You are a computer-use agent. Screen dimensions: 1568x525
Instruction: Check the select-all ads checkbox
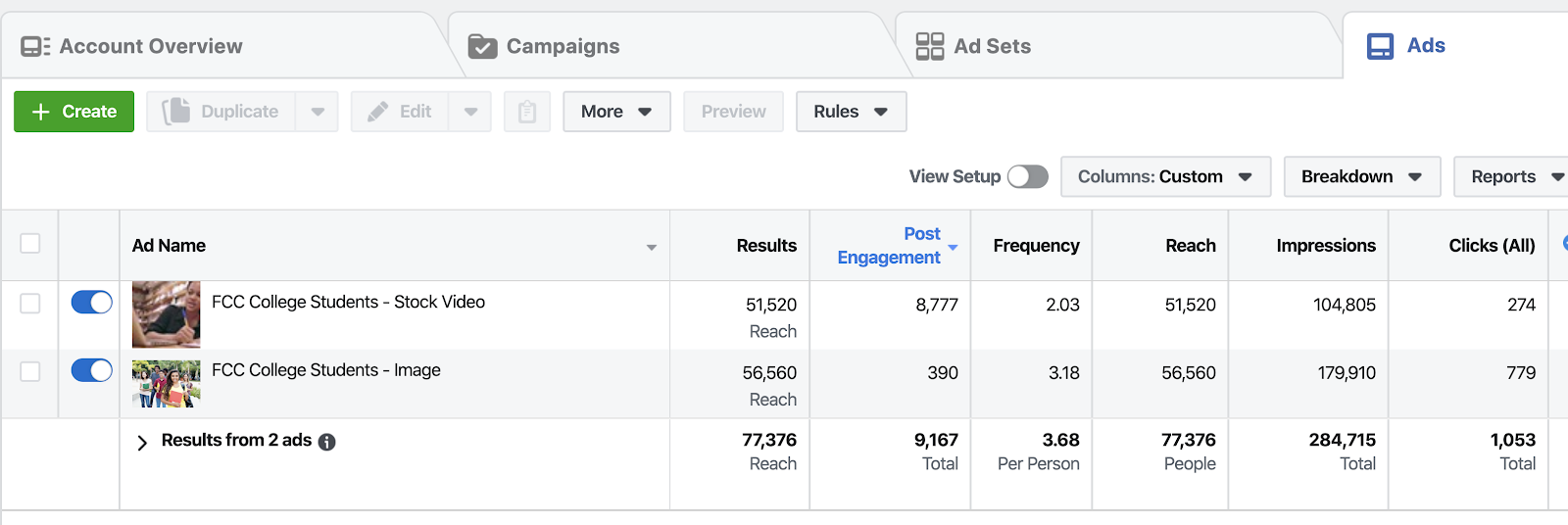[x=30, y=244]
